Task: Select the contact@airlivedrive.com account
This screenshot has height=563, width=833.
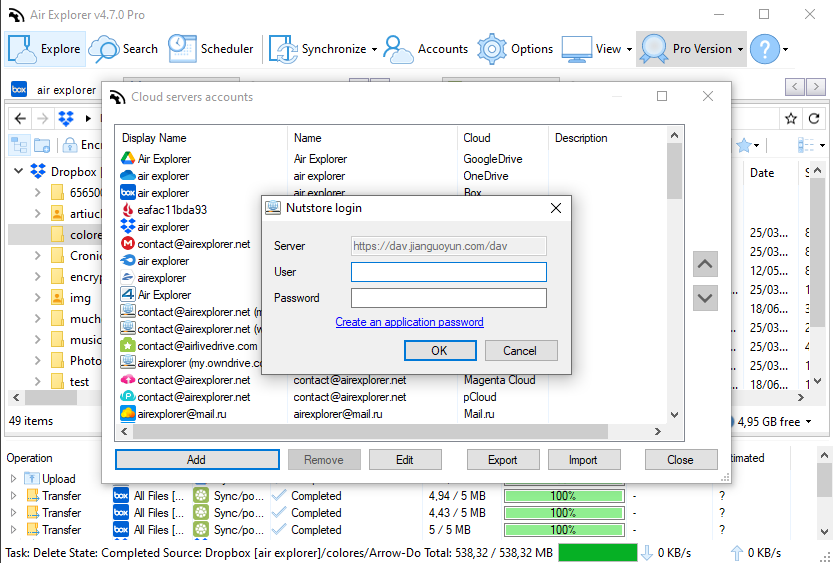Action: pos(190,346)
